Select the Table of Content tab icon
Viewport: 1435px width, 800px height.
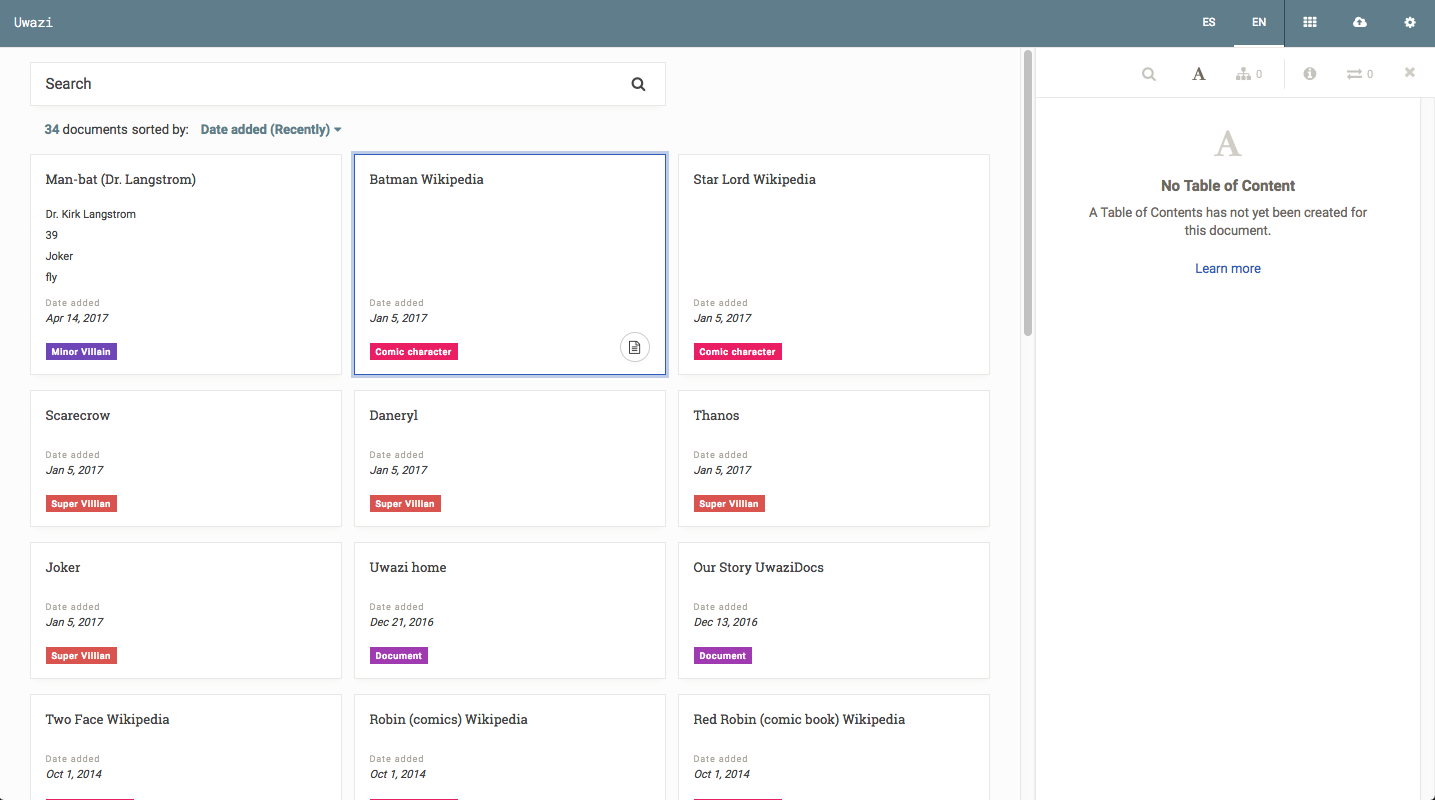point(1198,74)
